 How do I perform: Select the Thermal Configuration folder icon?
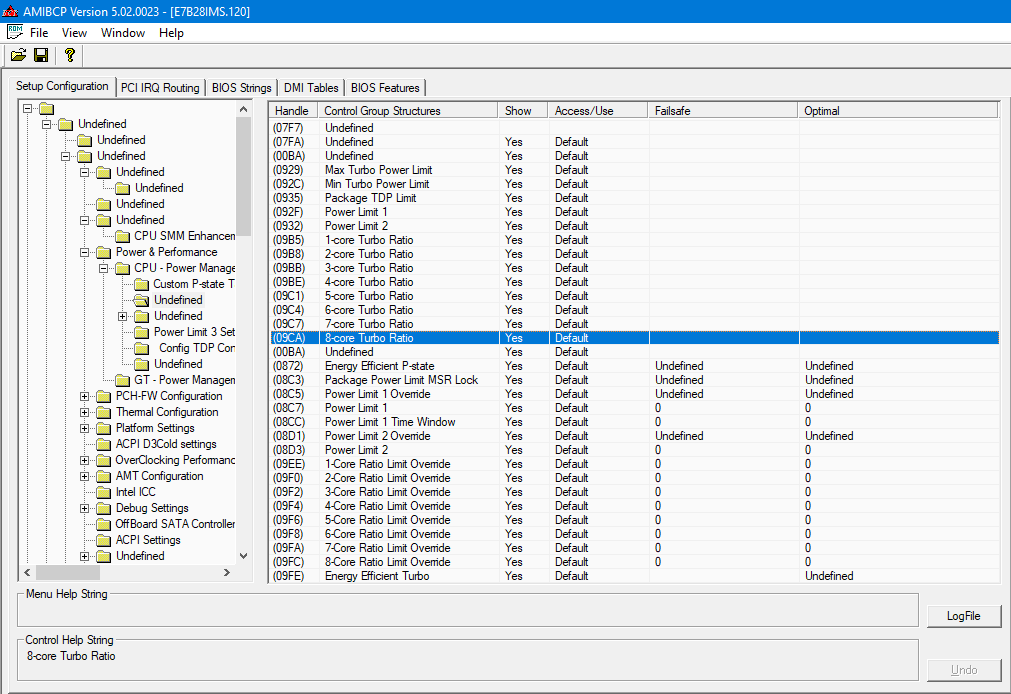point(103,412)
